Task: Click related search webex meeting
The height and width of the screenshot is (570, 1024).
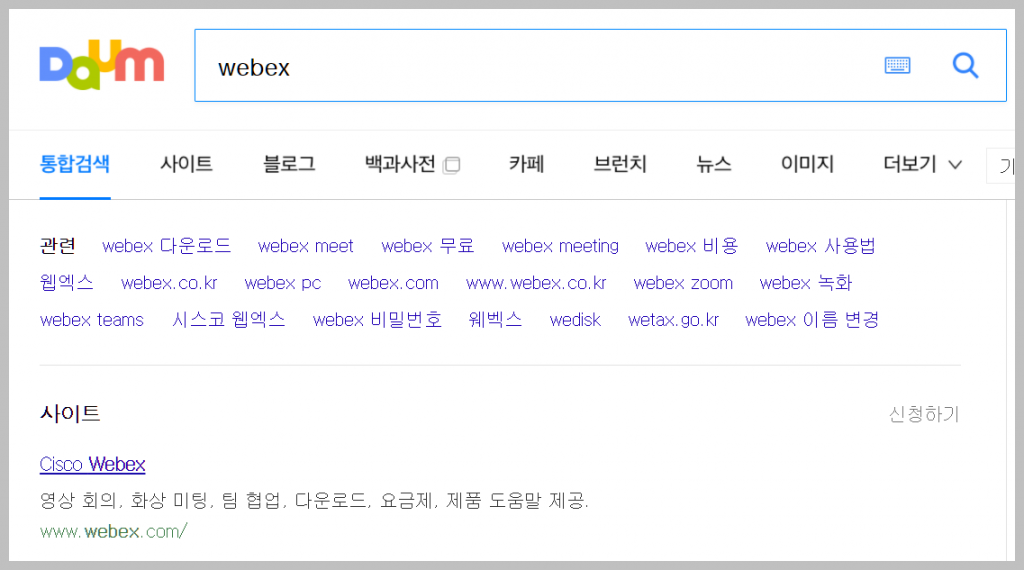Action: tap(560, 246)
